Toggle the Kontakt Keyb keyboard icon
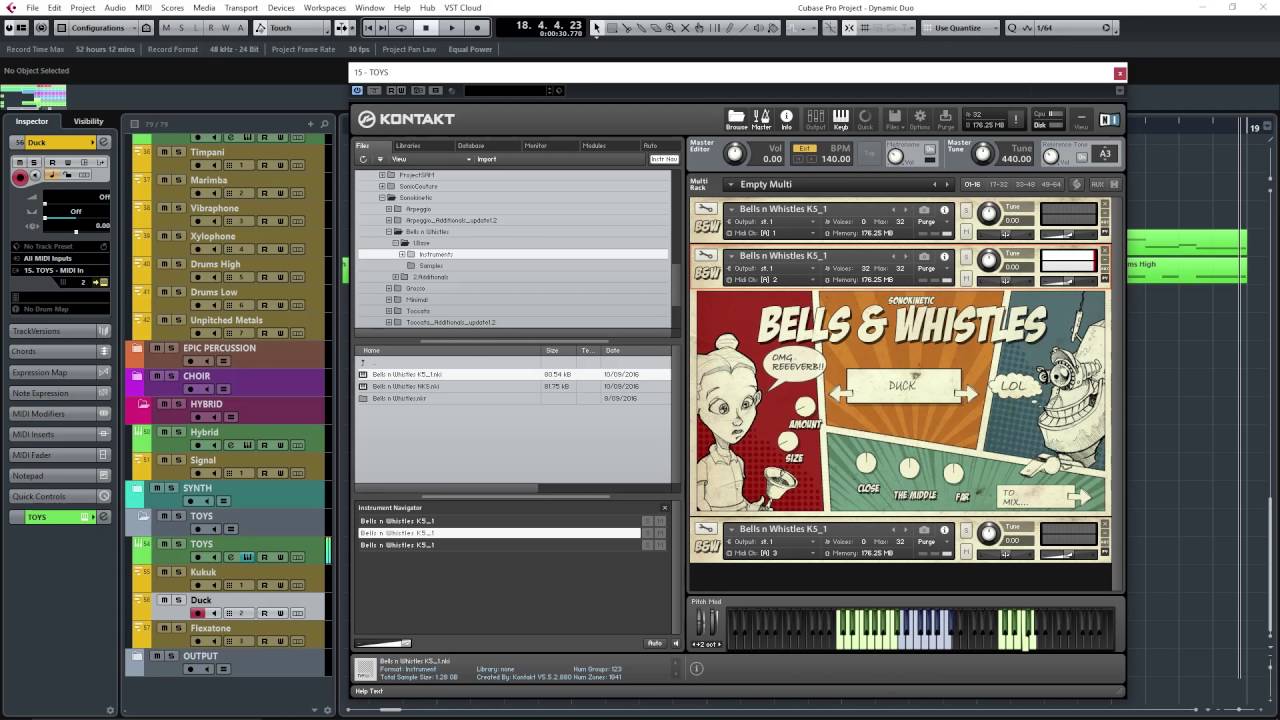Screen dimensions: 1280x720 tap(840, 118)
